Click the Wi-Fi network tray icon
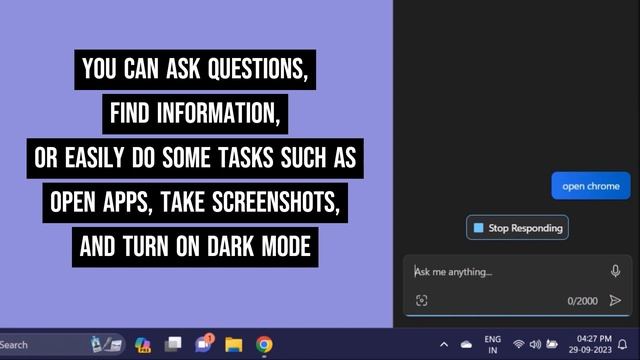This screenshot has width=640, height=360. 518,344
